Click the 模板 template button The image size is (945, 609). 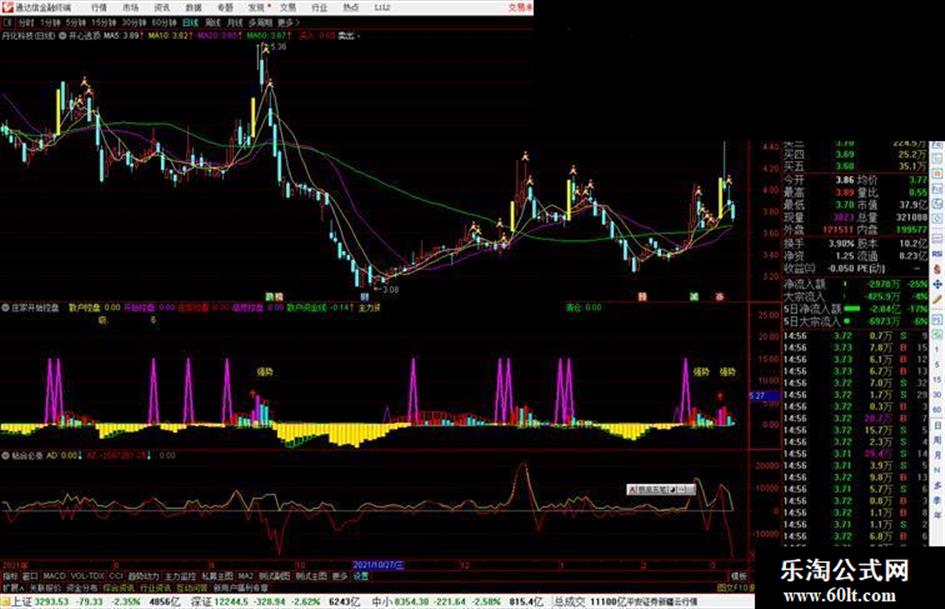pyautogui.click(x=739, y=576)
